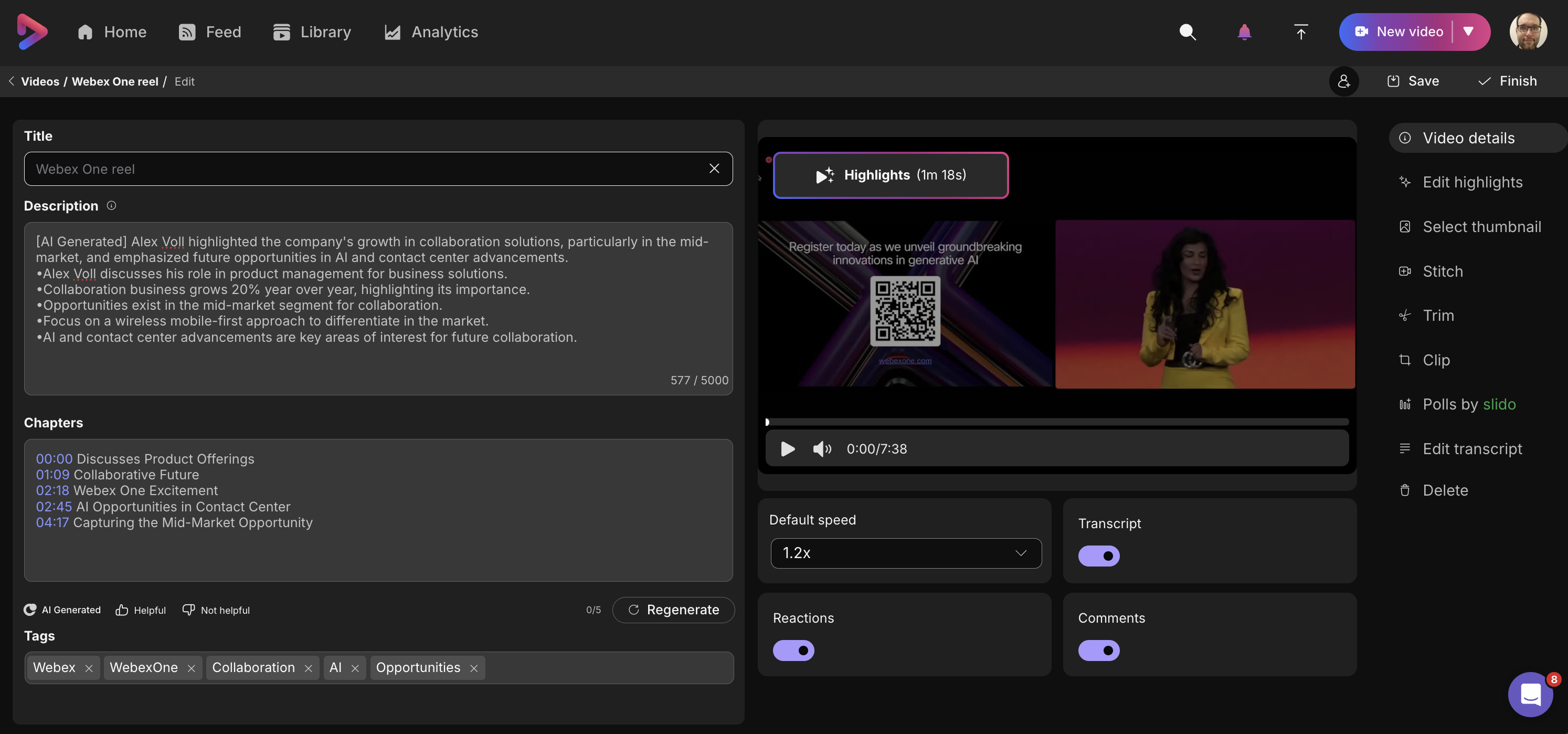Regenerate the AI content

point(673,610)
